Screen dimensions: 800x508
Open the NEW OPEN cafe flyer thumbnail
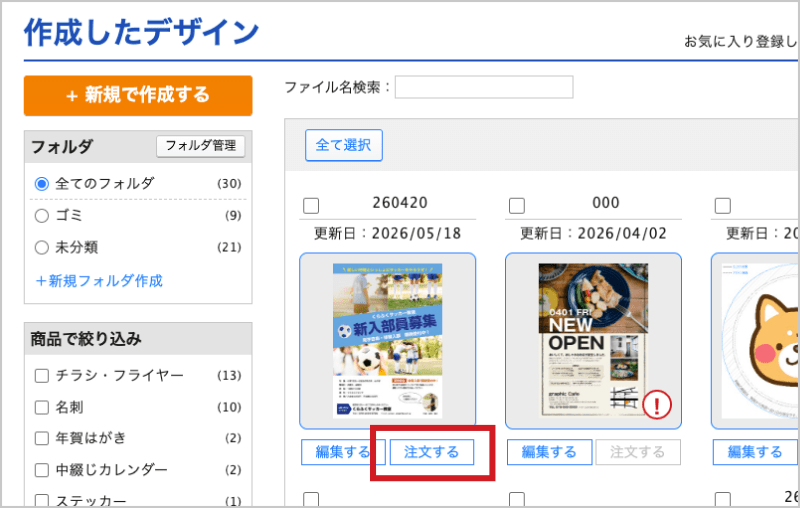(593, 341)
